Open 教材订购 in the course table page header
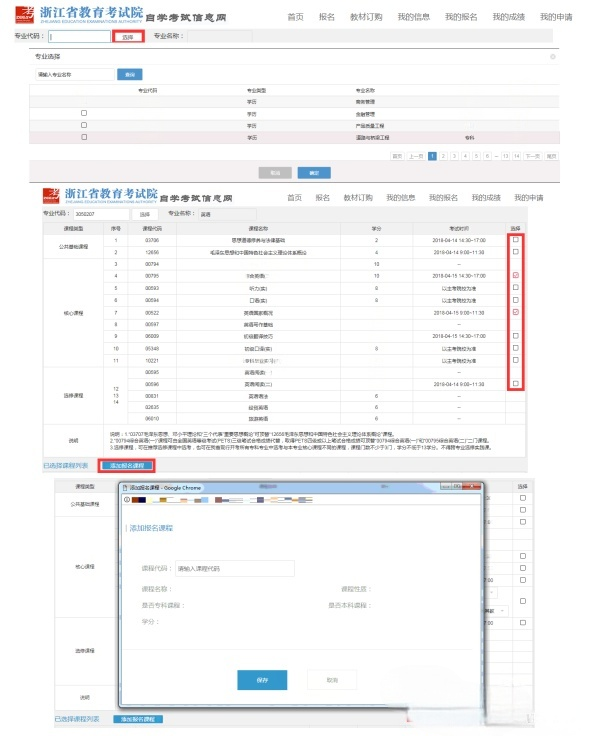 [x=358, y=198]
